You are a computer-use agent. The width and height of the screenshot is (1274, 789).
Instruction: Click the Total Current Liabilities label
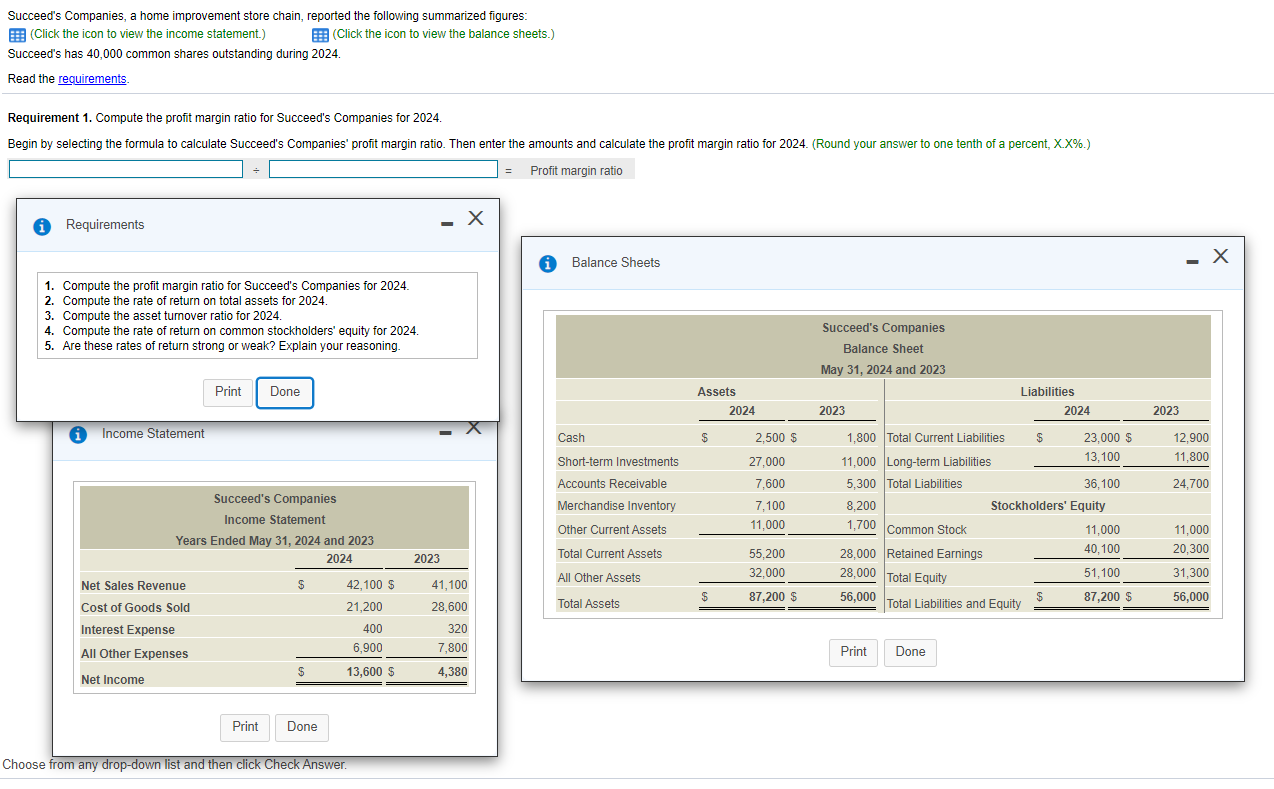coord(946,438)
